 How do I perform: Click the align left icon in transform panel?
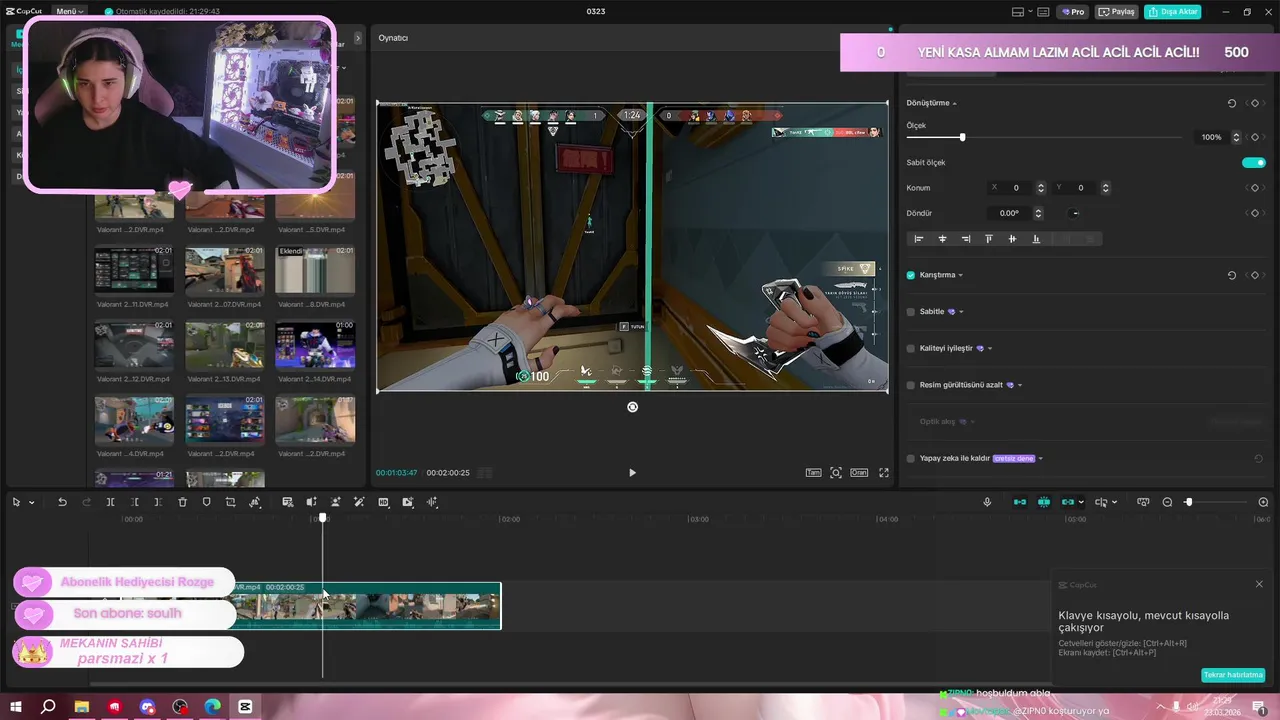(x=919, y=239)
